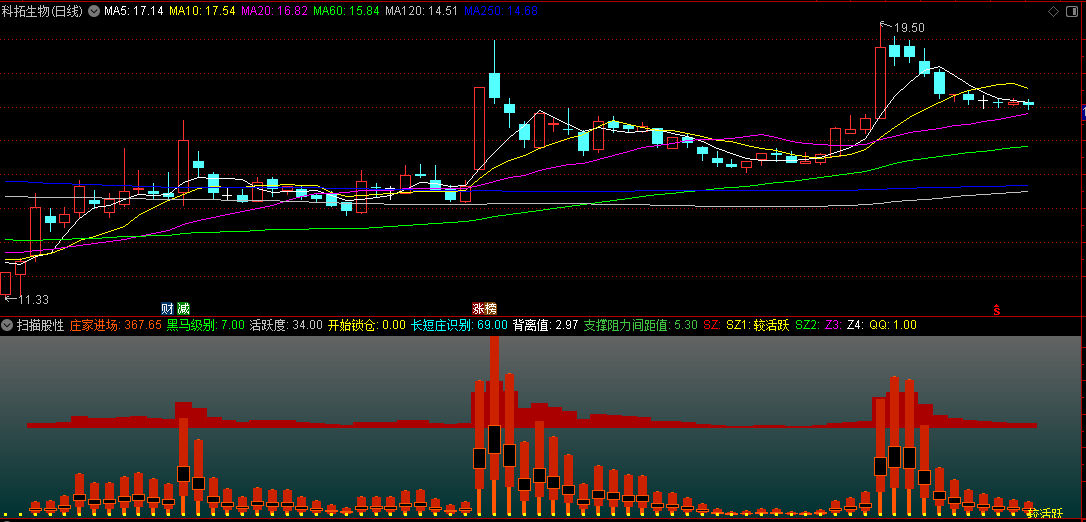Click the 活跃度: 34.00 value

point(286,325)
